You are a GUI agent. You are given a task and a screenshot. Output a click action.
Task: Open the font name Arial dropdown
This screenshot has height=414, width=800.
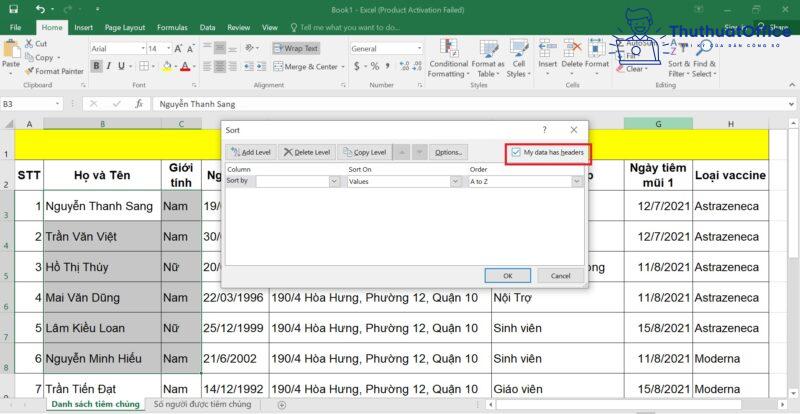[x=143, y=49]
